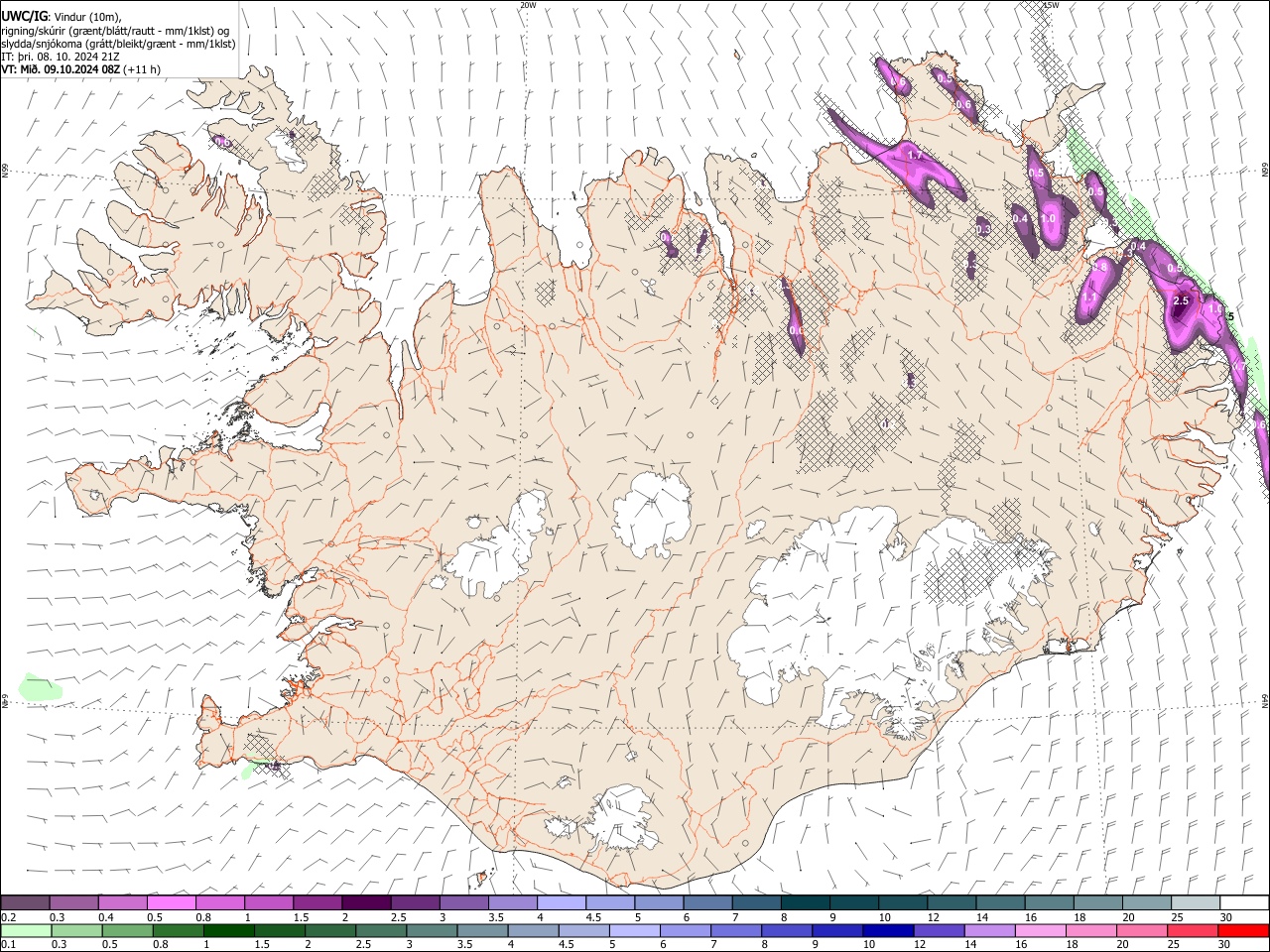This screenshot has width=1270, height=952.
Task: Click the 2.5 gray-green swatch, lower legend row
Action: tap(381, 930)
